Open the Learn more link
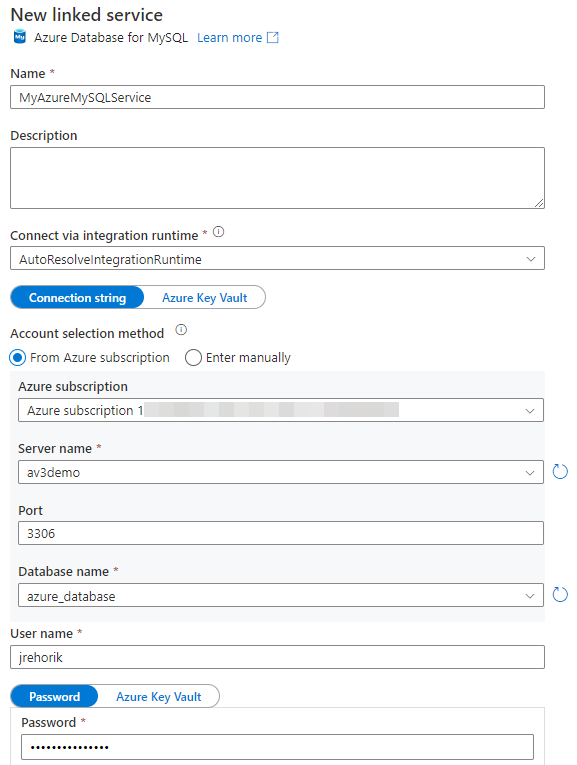 click(x=229, y=38)
